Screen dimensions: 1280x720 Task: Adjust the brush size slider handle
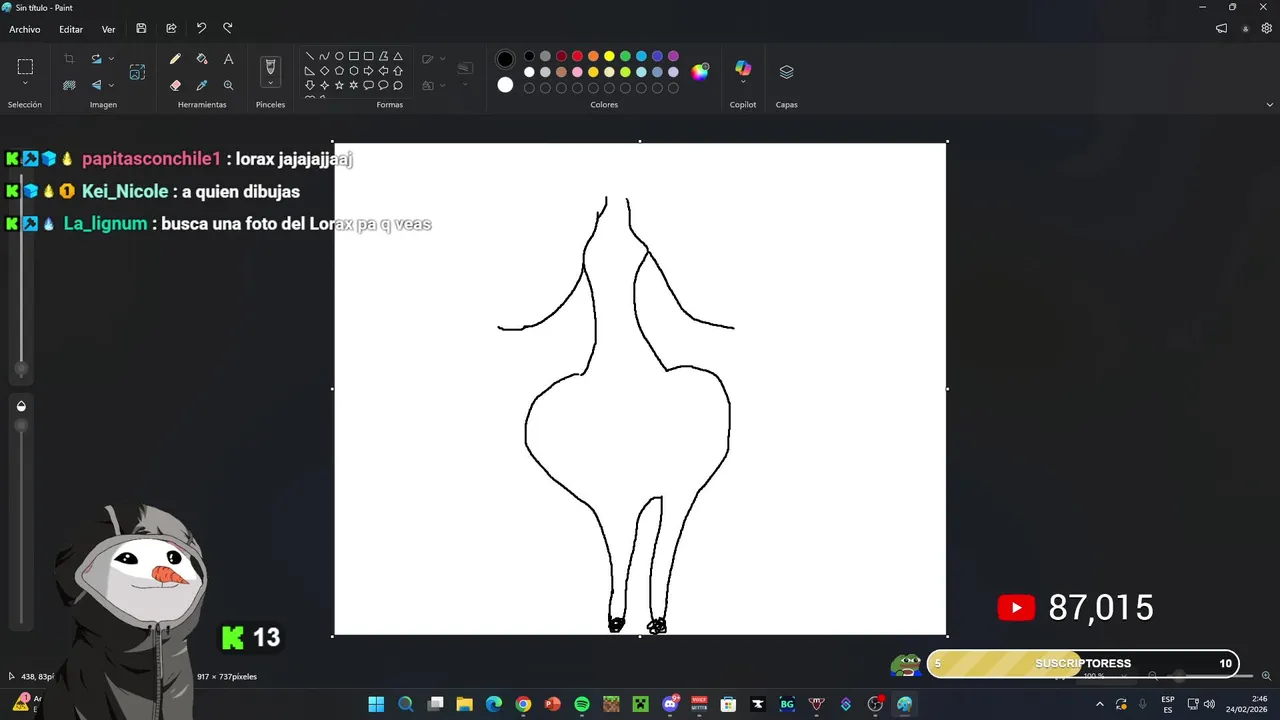(21, 370)
